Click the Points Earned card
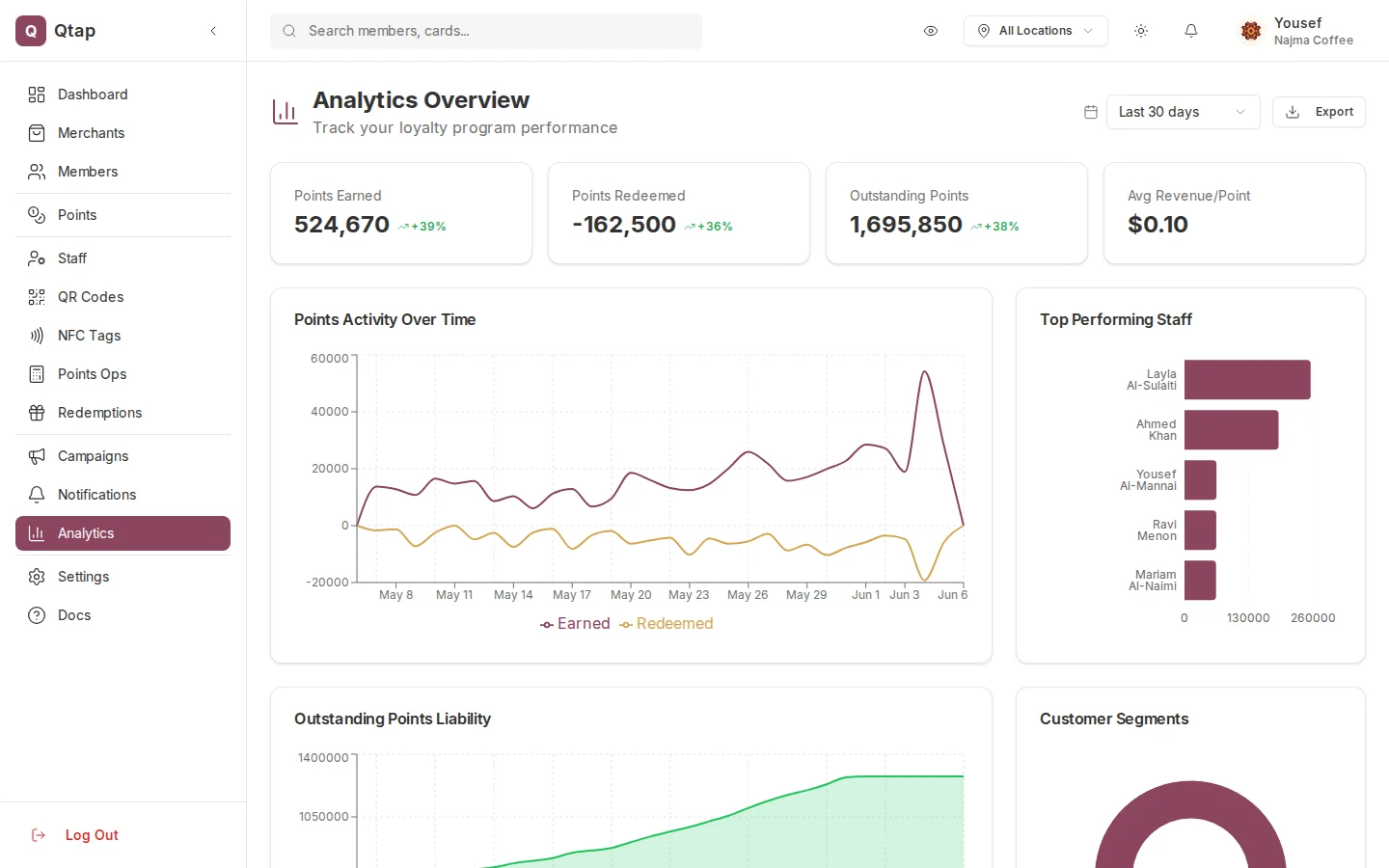The image size is (1389, 868). click(401, 213)
